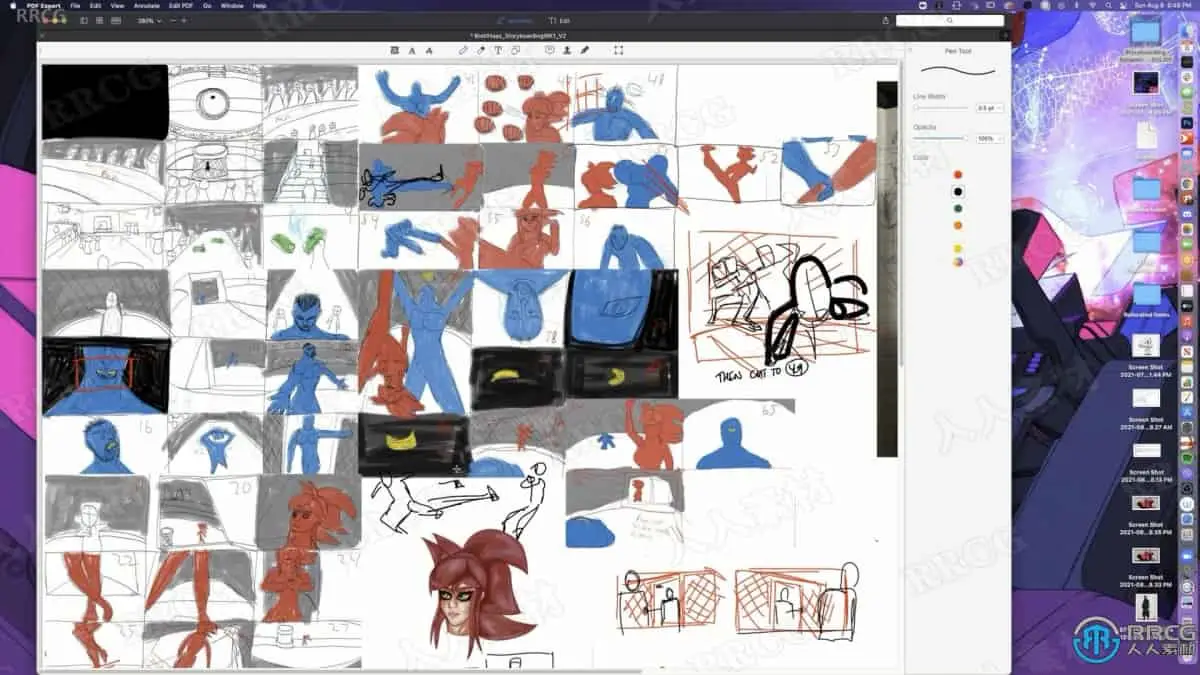Select the Pen drawing tool

tap(462, 50)
